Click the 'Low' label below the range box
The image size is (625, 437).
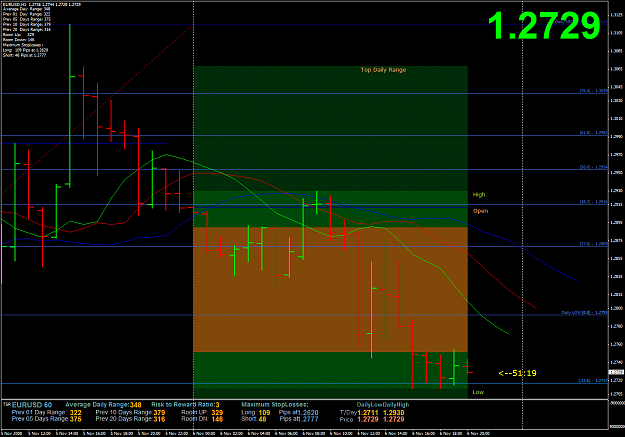coord(478,392)
